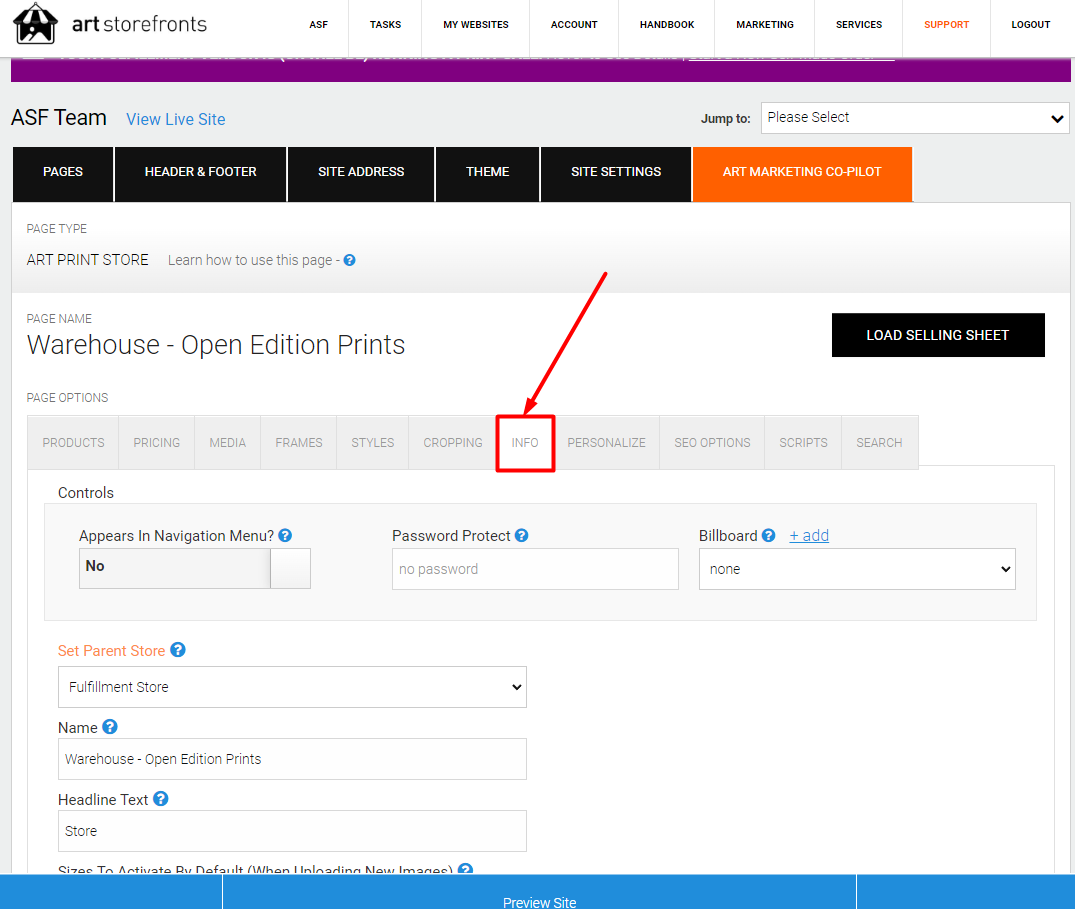
Task: Click the Warehouse - Open Edition Prints page title
Action: [x=216, y=345]
